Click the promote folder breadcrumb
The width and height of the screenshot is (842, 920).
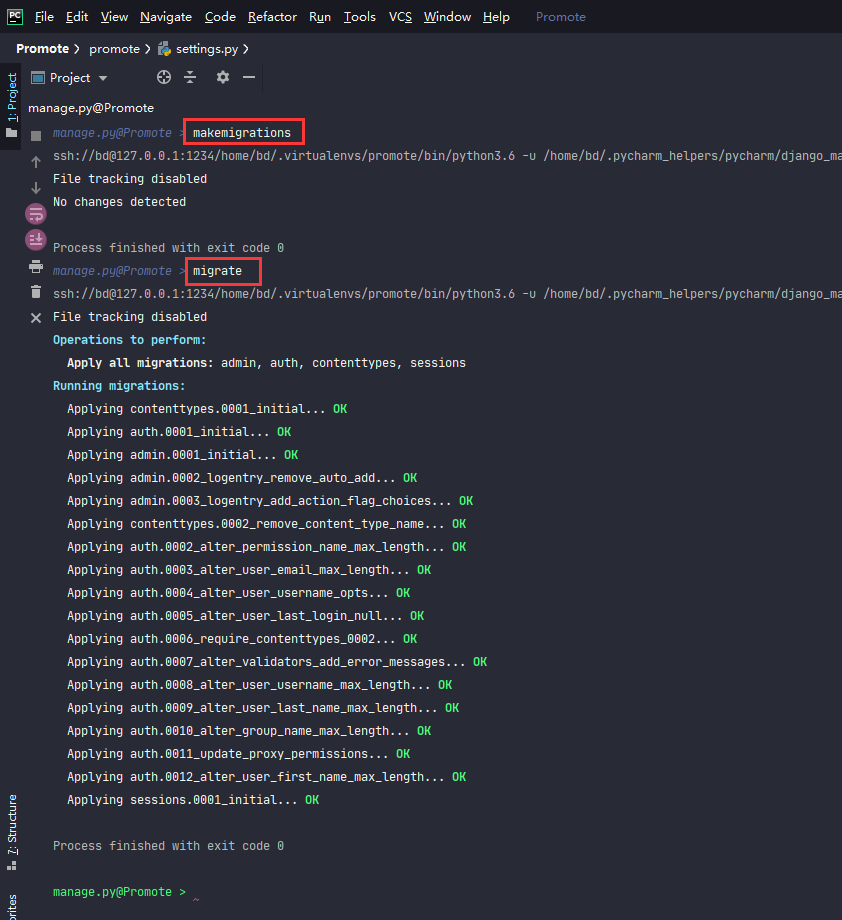(x=114, y=49)
